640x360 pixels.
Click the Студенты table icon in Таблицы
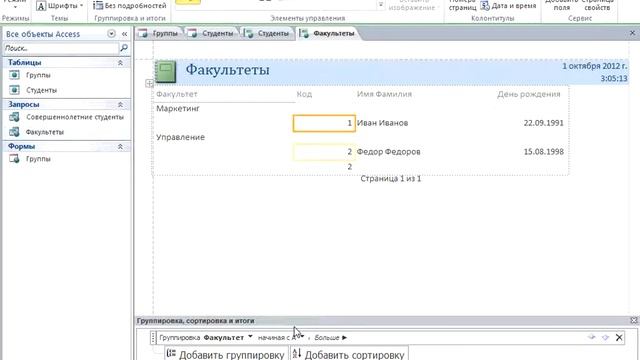(x=14, y=90)
